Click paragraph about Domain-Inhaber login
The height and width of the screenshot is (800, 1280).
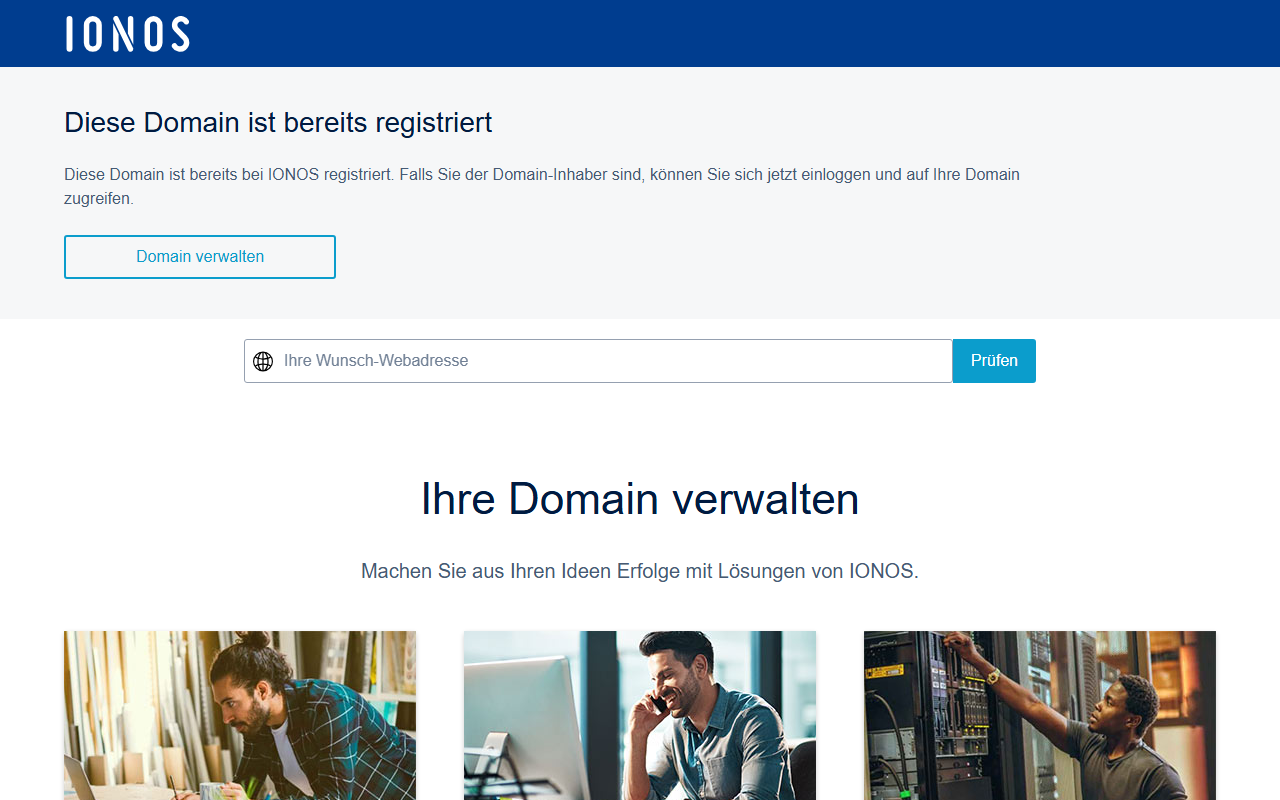click(542, 186)
